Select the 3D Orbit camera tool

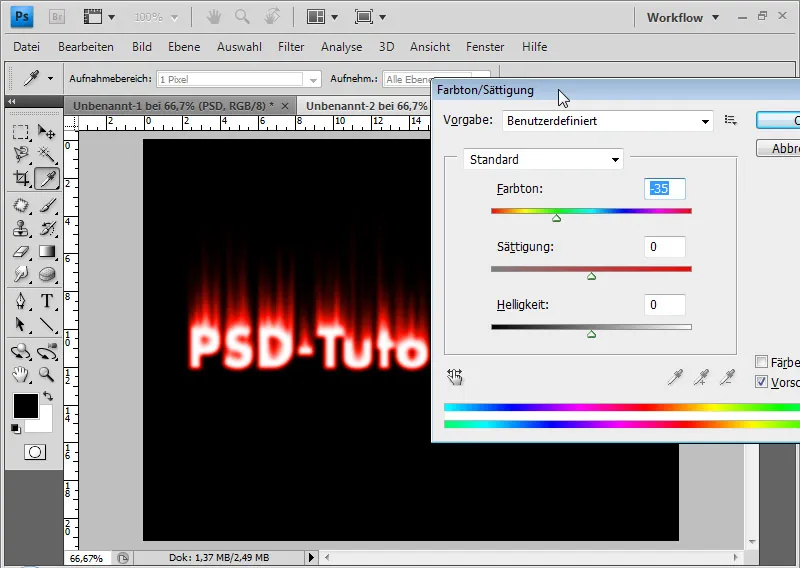click(47, 352)
